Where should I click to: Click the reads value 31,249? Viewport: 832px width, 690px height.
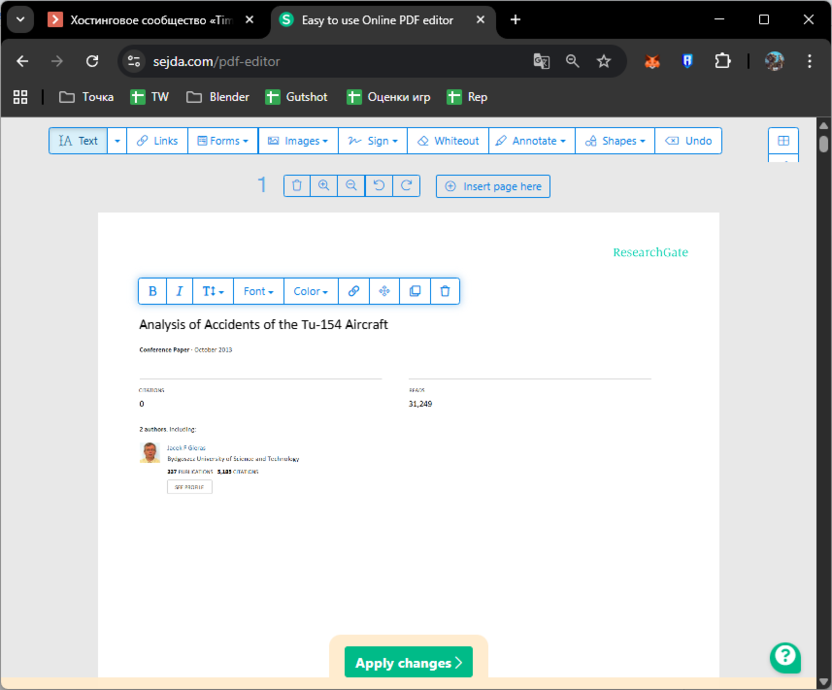point(420,404)
